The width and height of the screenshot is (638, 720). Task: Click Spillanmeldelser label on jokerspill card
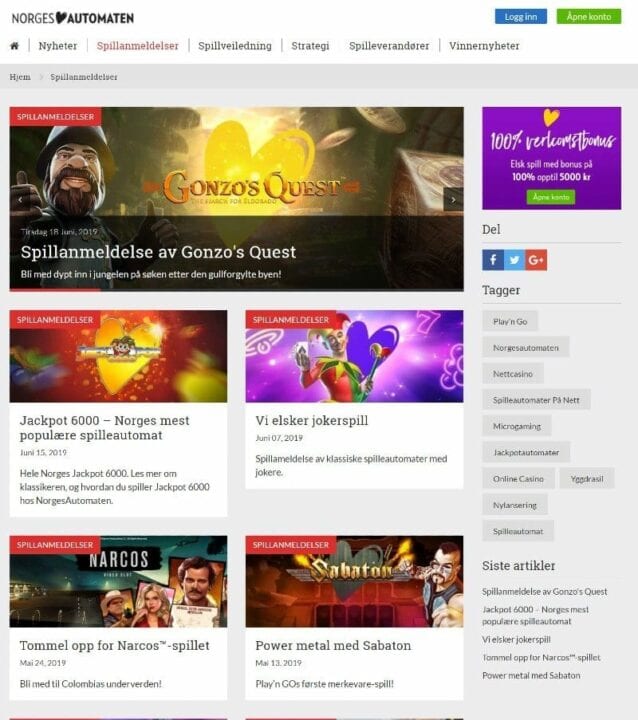pos(291,320)
